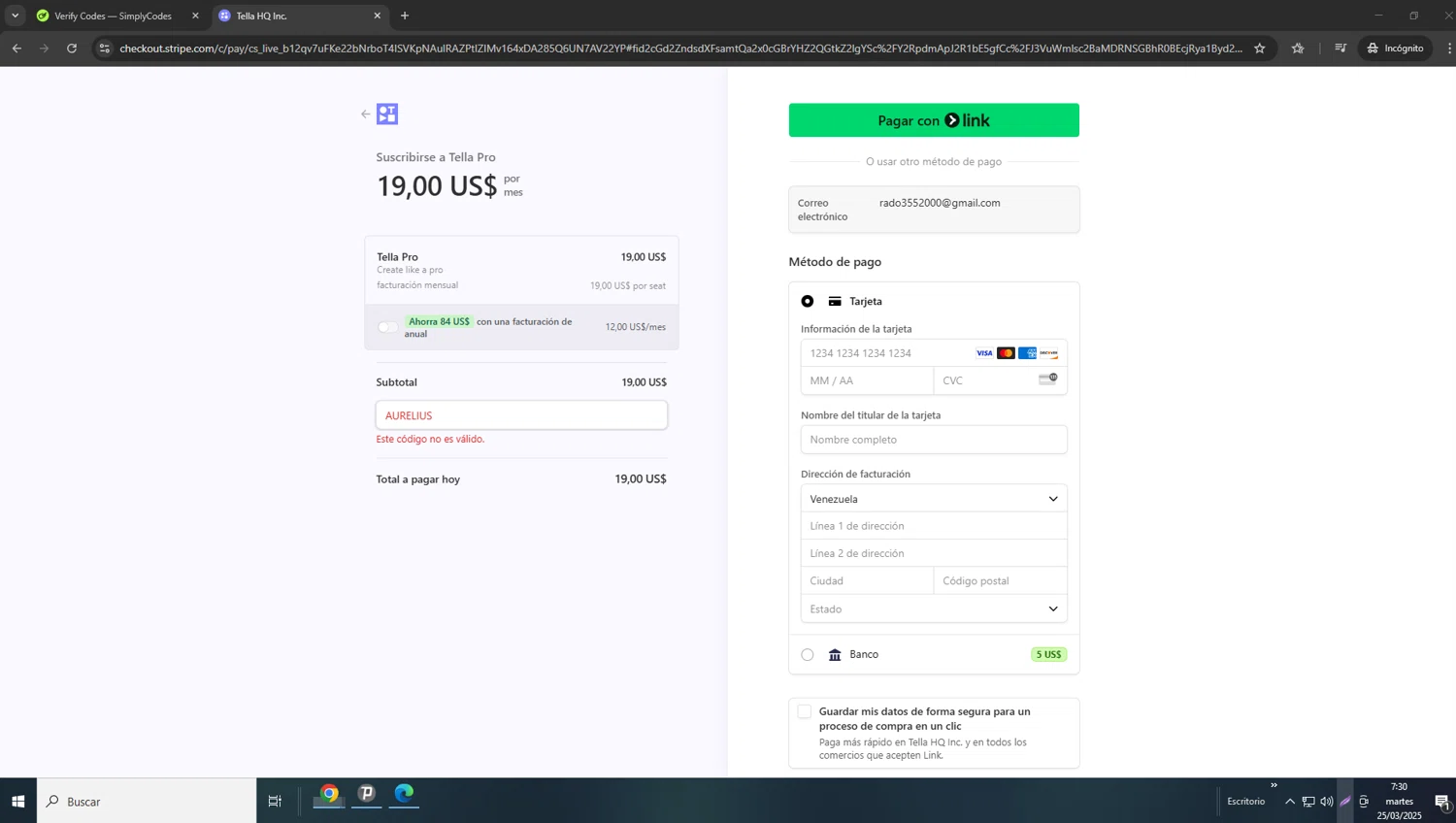Click the CVC input field
Viewport: 1456px width, 823px height.
[1000, 380]
